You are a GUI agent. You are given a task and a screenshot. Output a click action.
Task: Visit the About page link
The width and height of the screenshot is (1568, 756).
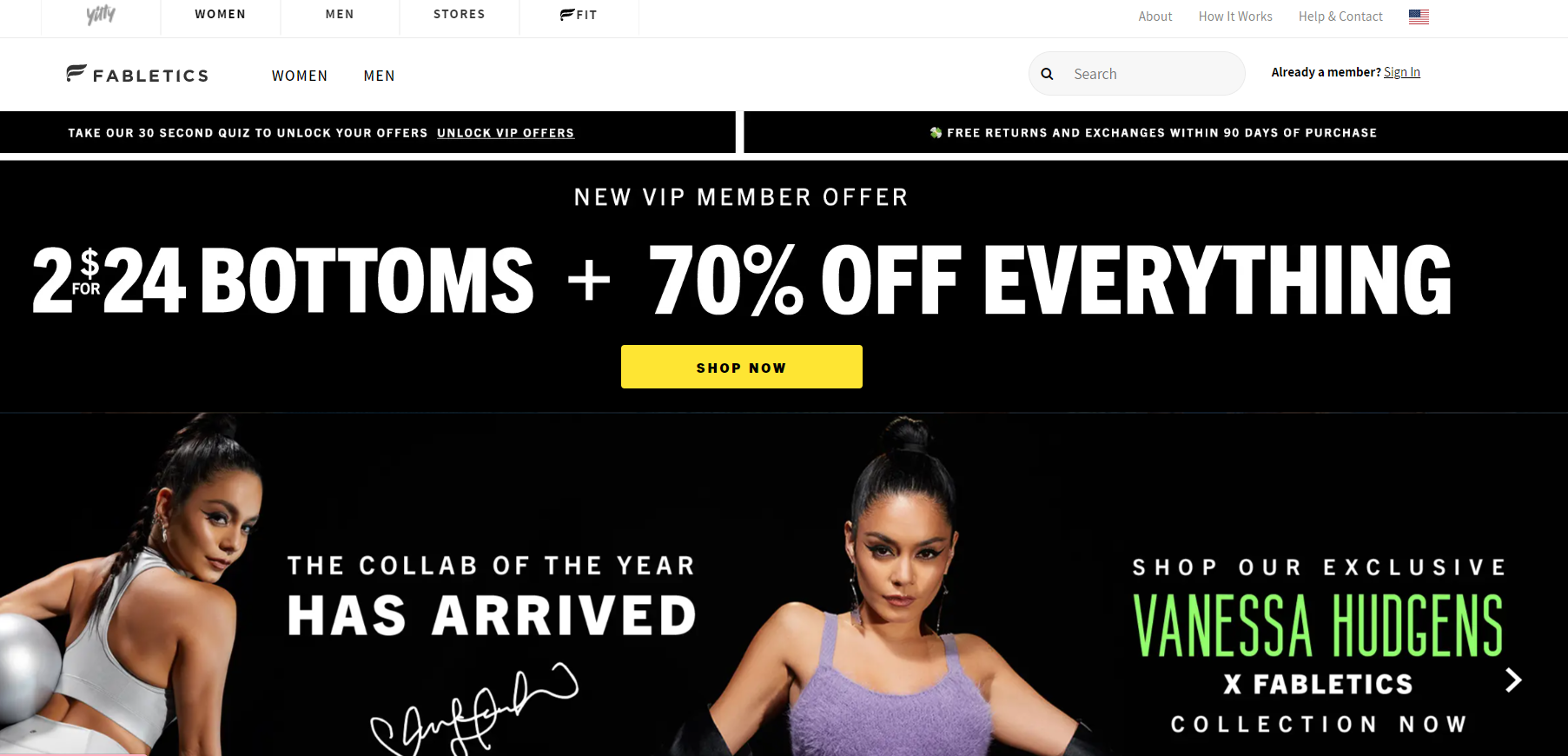[x=1155, y=17]
